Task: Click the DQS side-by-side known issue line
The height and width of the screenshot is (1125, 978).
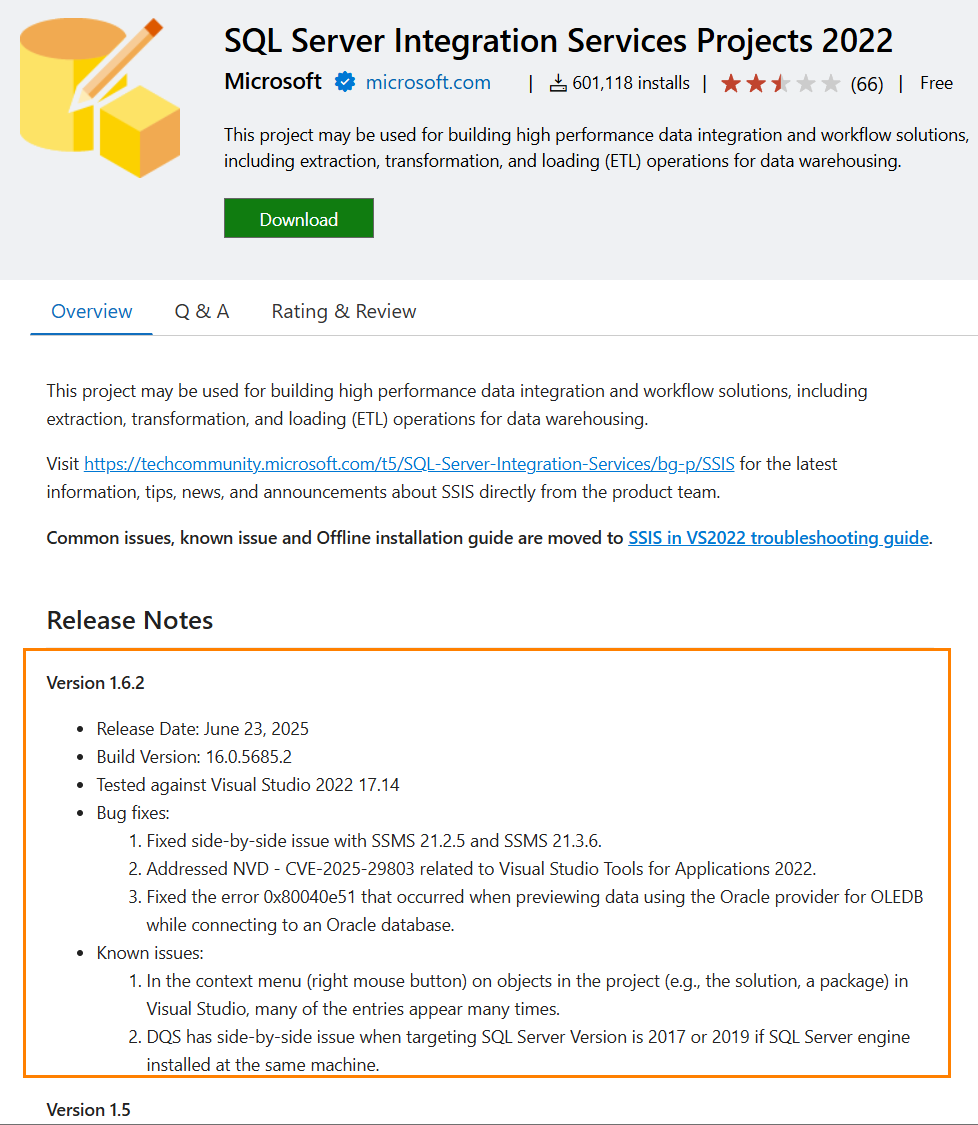Action: 528,1051
